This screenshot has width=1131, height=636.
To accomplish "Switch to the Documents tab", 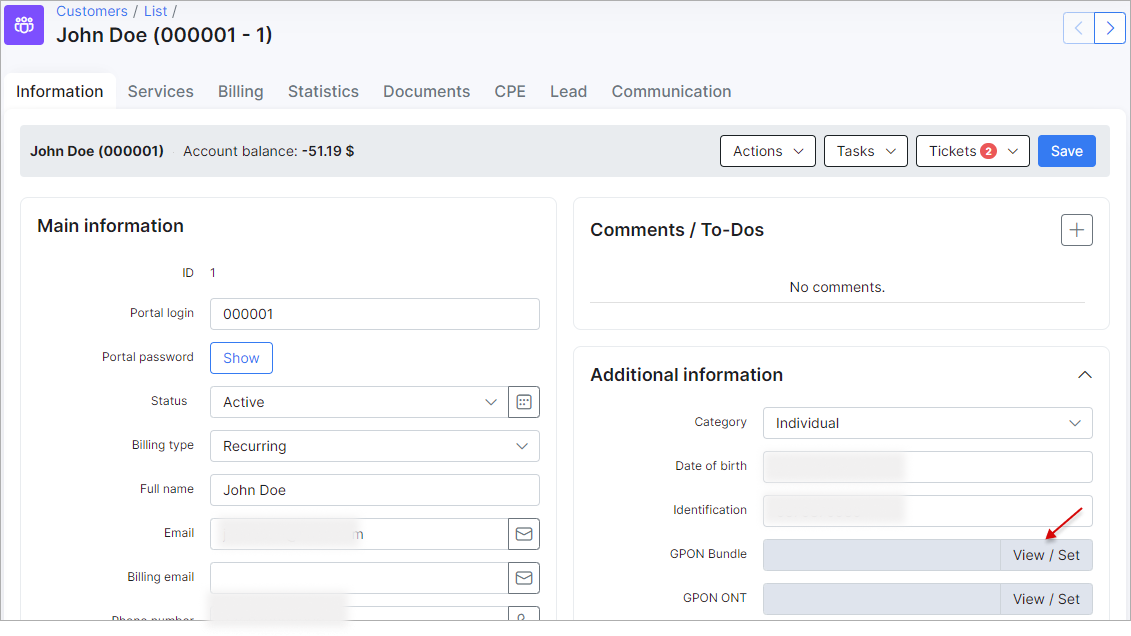I will [426, 92].
